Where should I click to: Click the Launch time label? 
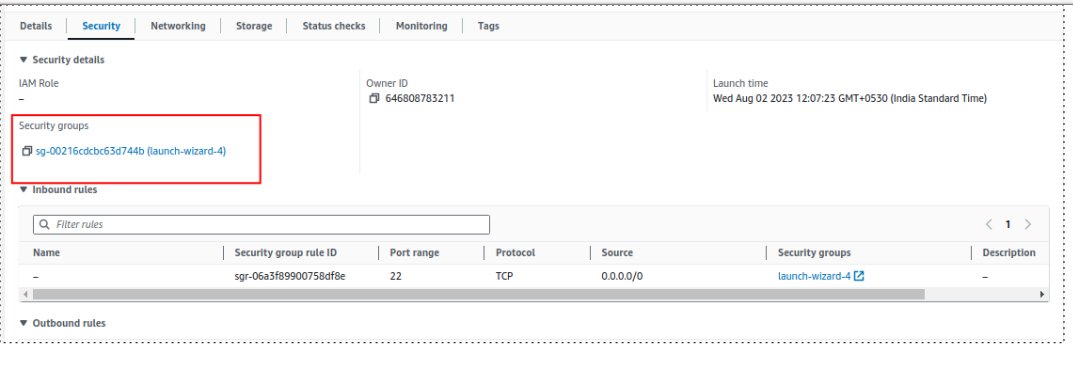click(x=740, y=83)
